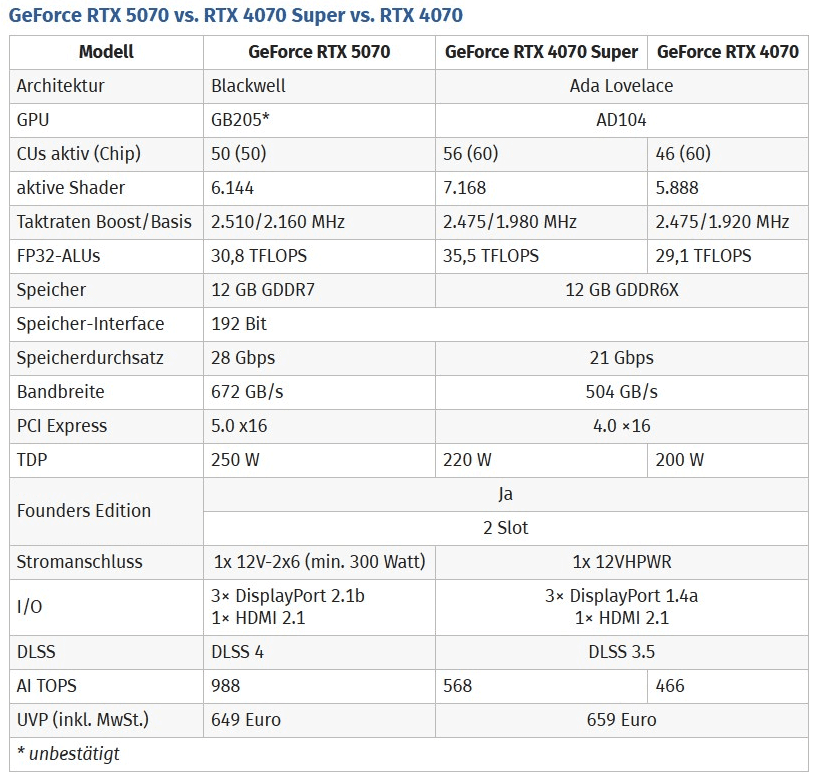Select the Modell header cell
Screen dimensions: 819x774
[106, 52]
